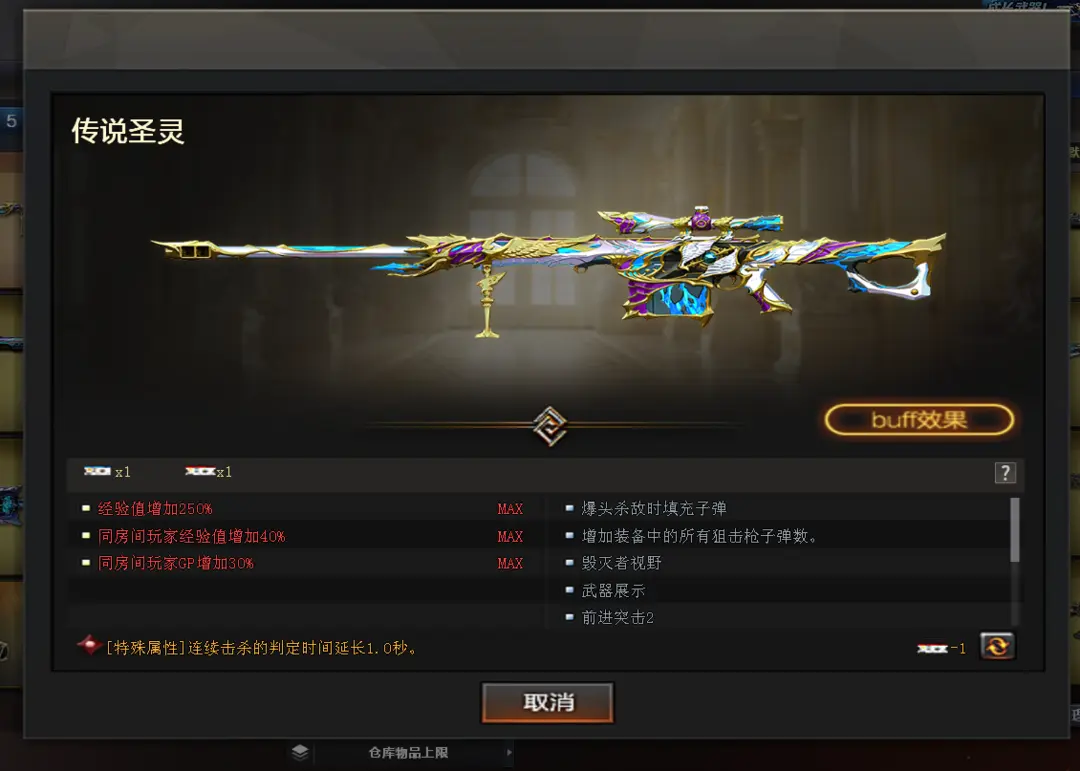Click the ability list scrollbar
Image resolution: width=1080 pixels, height=771 pixels.
[x=1015, y=529]
